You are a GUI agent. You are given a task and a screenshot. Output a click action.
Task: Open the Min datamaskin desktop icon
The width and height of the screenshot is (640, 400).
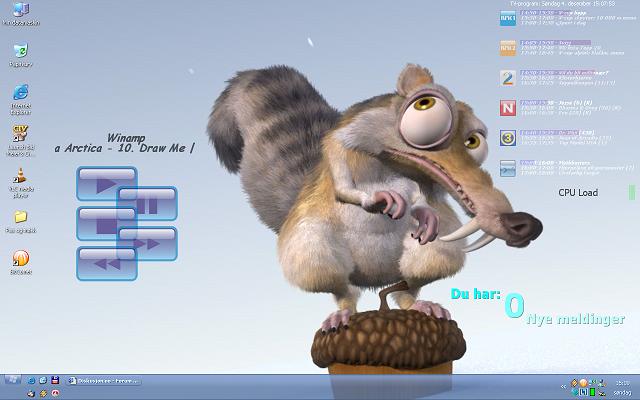pyautogui.click(x=21, y=14)
